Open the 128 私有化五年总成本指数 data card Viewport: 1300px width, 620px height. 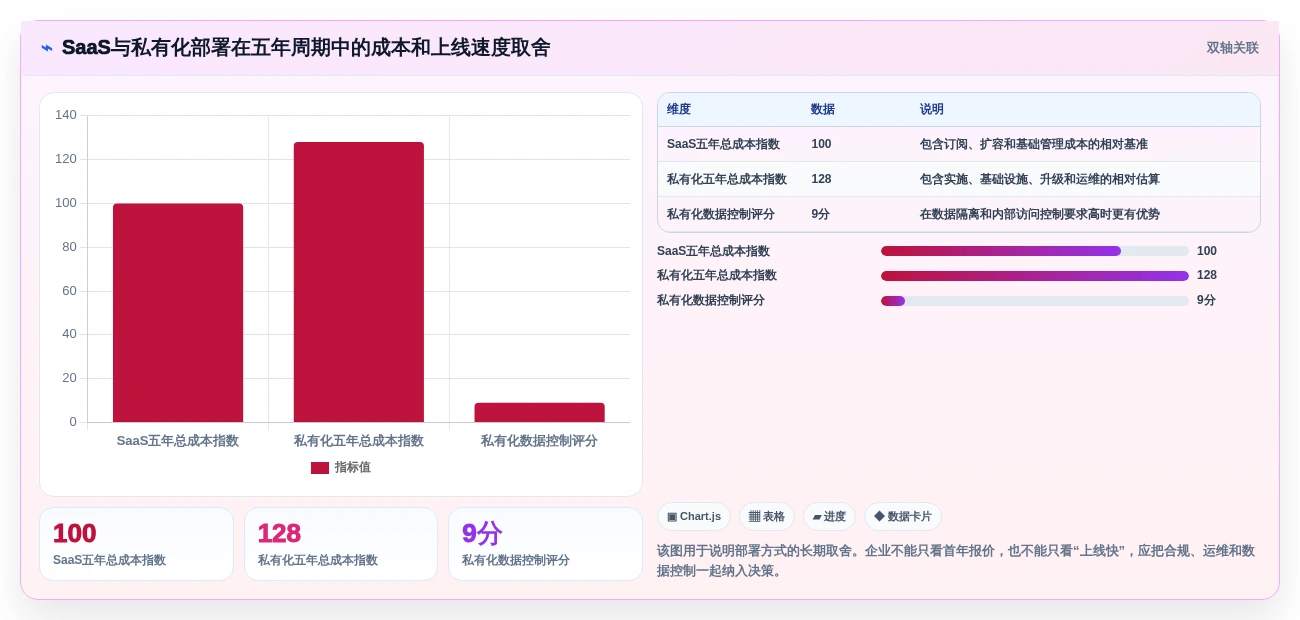coord(341,544)
